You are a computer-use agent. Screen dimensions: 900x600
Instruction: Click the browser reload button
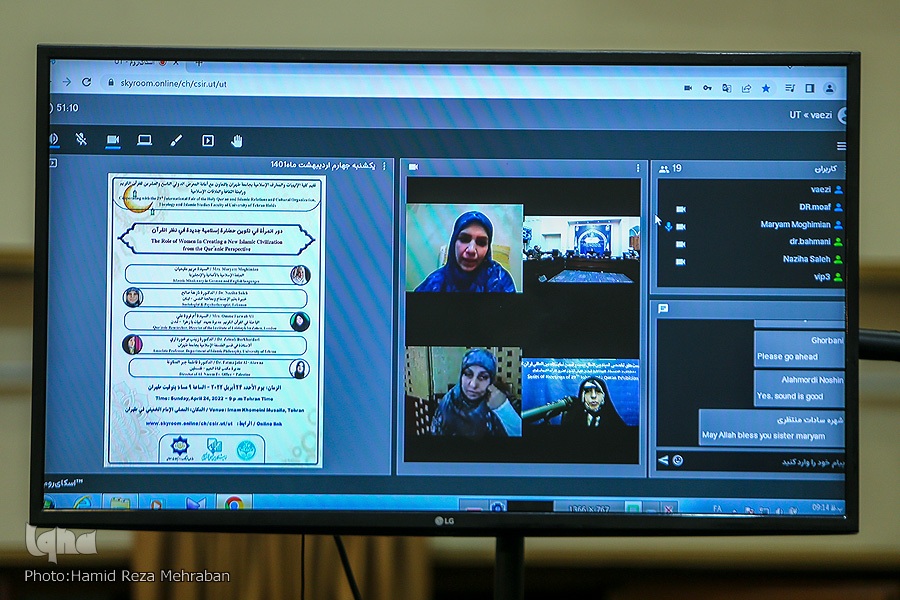pos(87,82)
